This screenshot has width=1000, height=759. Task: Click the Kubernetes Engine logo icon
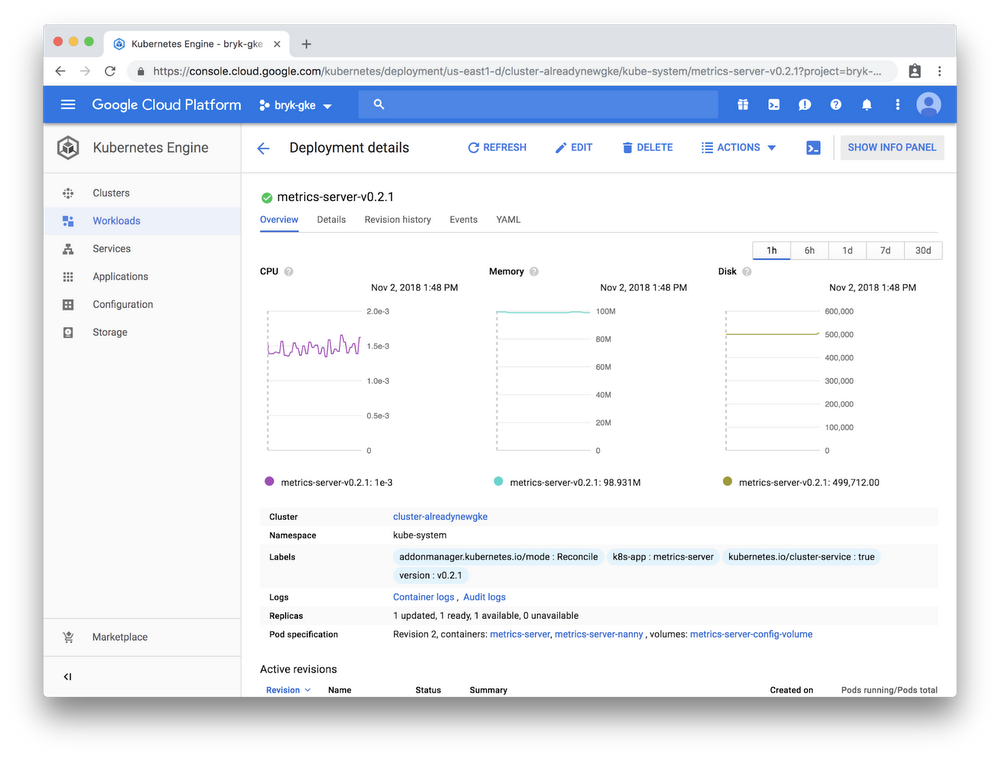click(68, 147)
